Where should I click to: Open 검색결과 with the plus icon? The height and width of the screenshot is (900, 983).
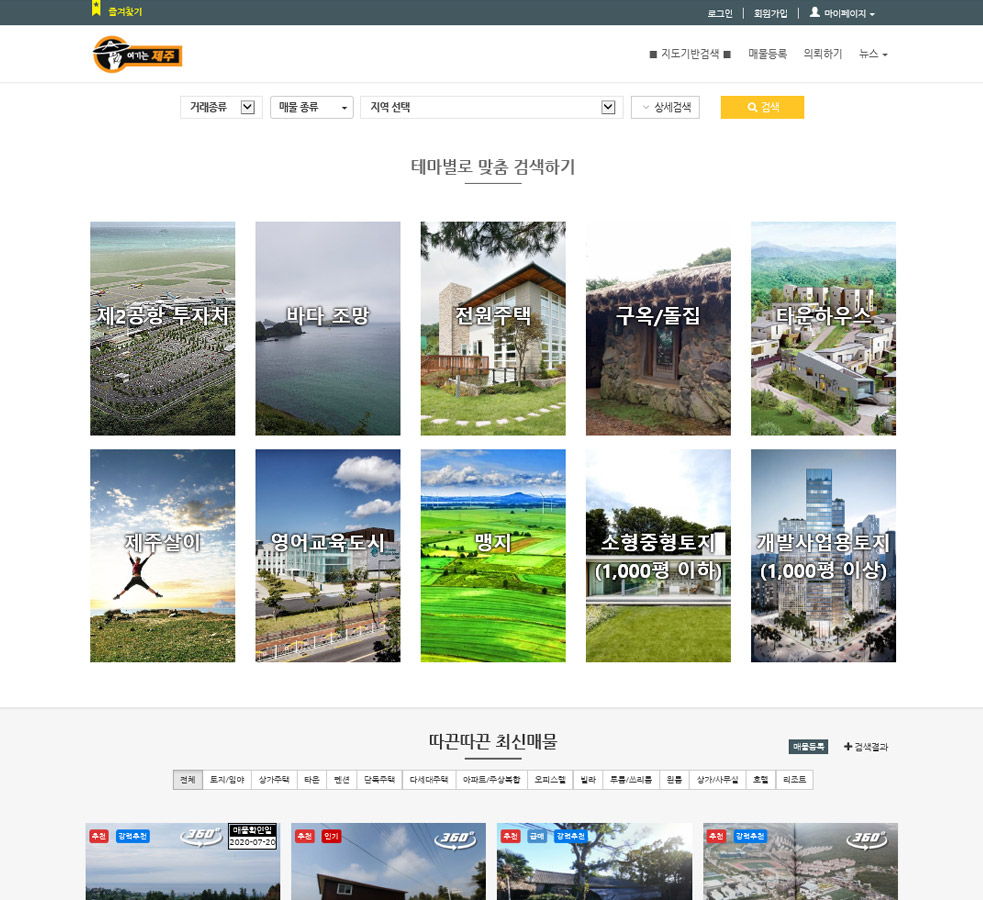tap(865, 747)
